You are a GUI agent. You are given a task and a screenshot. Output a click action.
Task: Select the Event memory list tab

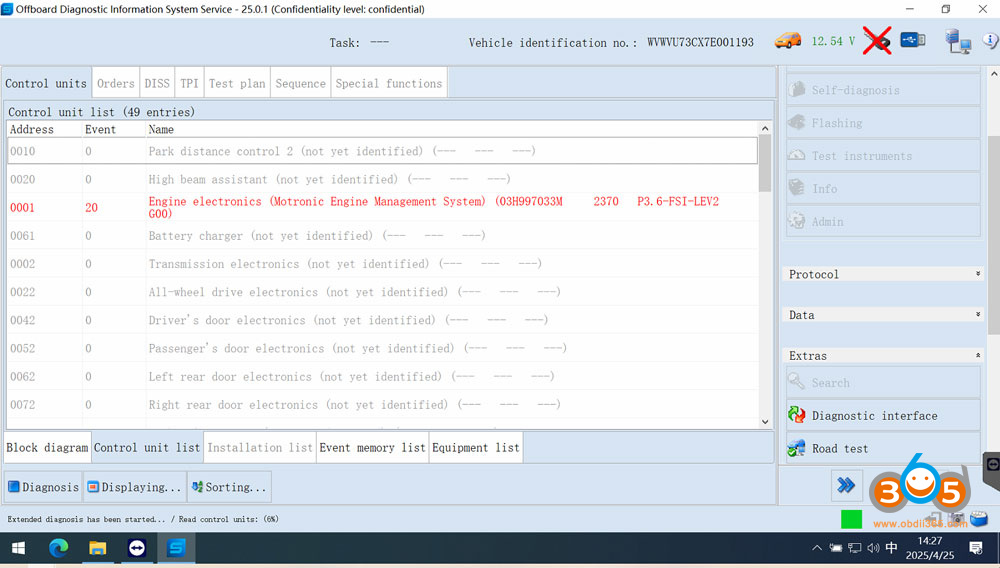pyautogui.click(x=372, y=448)
